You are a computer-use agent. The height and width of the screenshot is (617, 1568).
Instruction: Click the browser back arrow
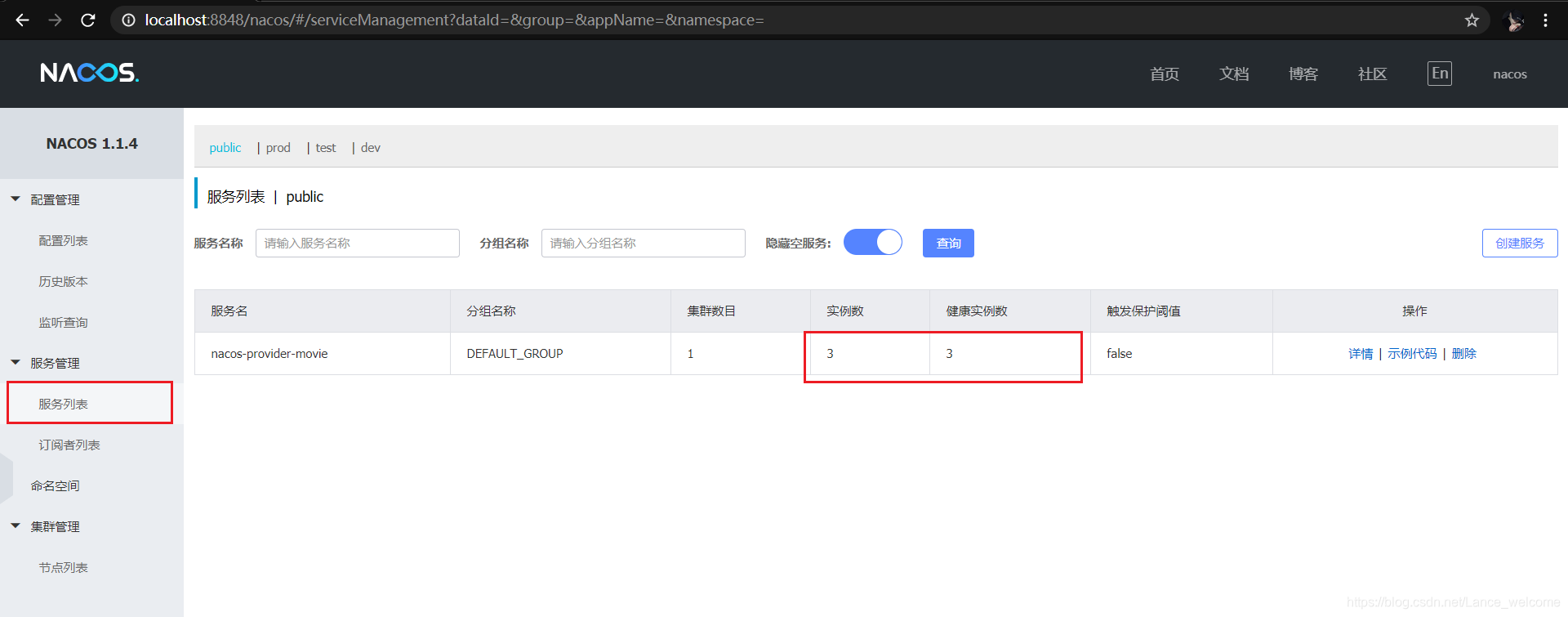pos(22,20)
